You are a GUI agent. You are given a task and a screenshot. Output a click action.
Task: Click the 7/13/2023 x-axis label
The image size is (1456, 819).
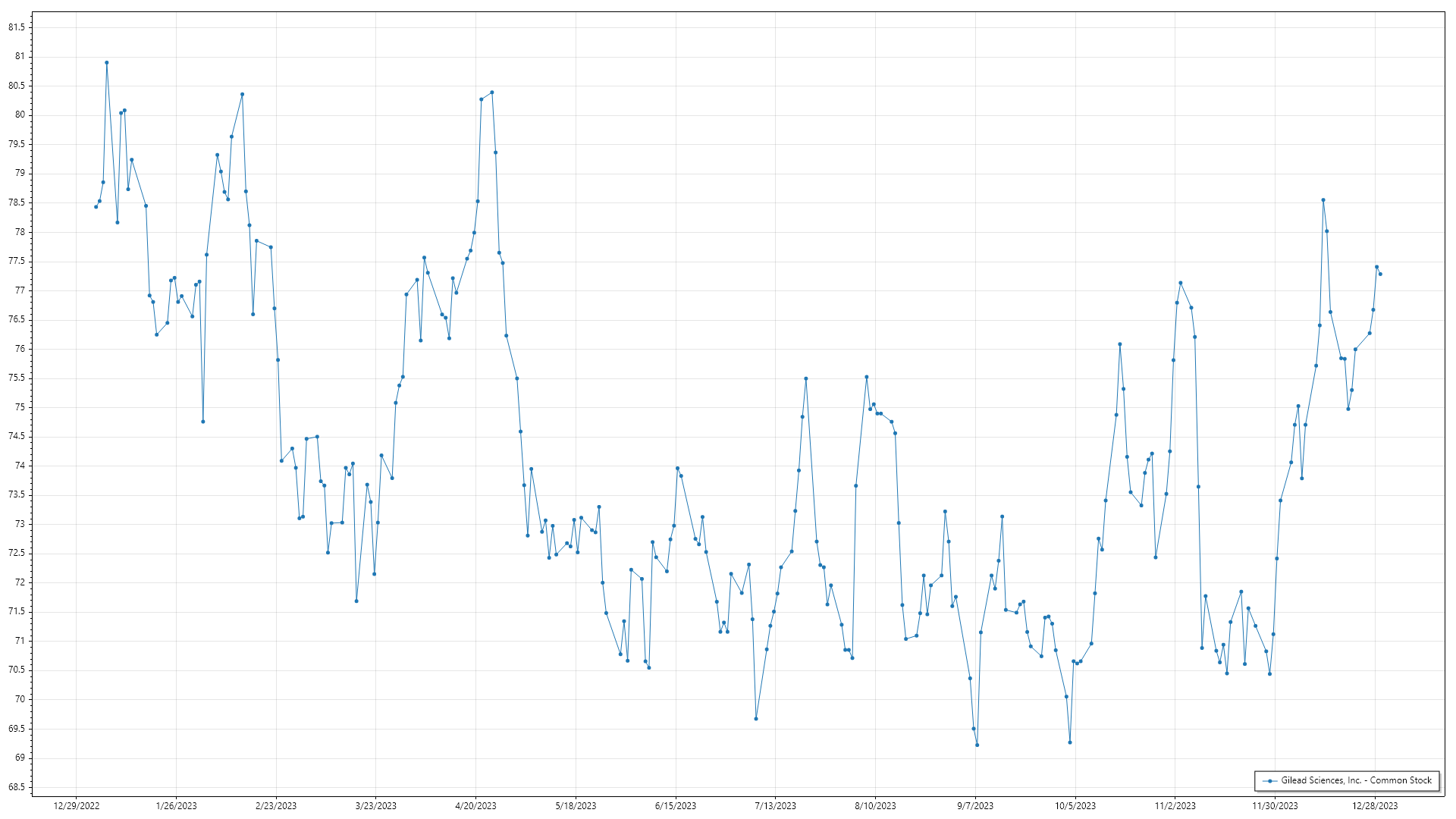(775, 806)
